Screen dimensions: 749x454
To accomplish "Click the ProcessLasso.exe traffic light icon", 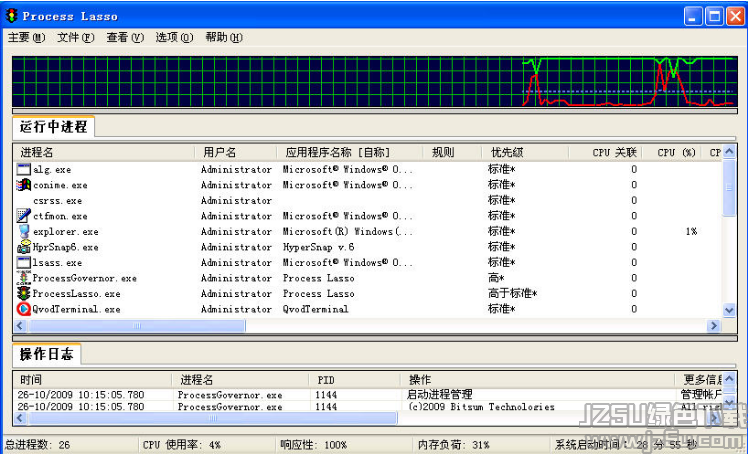I will [23, 293].
